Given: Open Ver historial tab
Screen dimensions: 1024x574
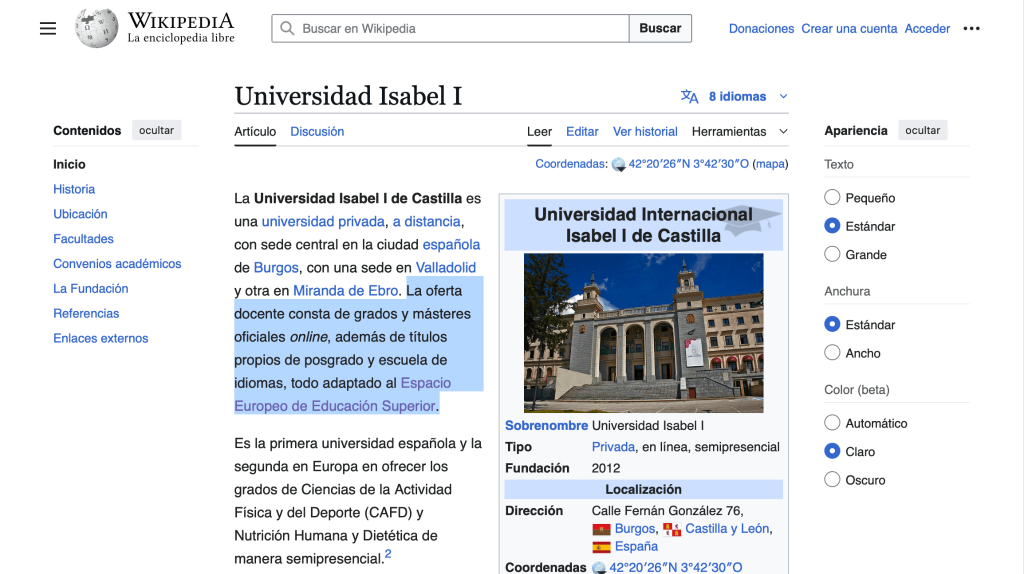Looking at the screenshot, I should [x=645, y=131].
